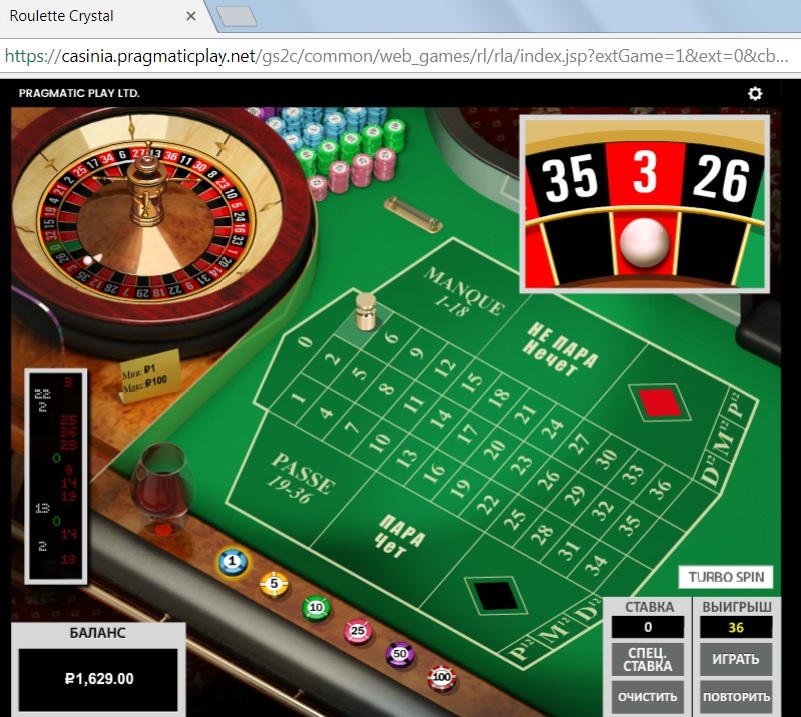Bet on number 15
Screen dimensions: 801x717
(x=472, y=381)
